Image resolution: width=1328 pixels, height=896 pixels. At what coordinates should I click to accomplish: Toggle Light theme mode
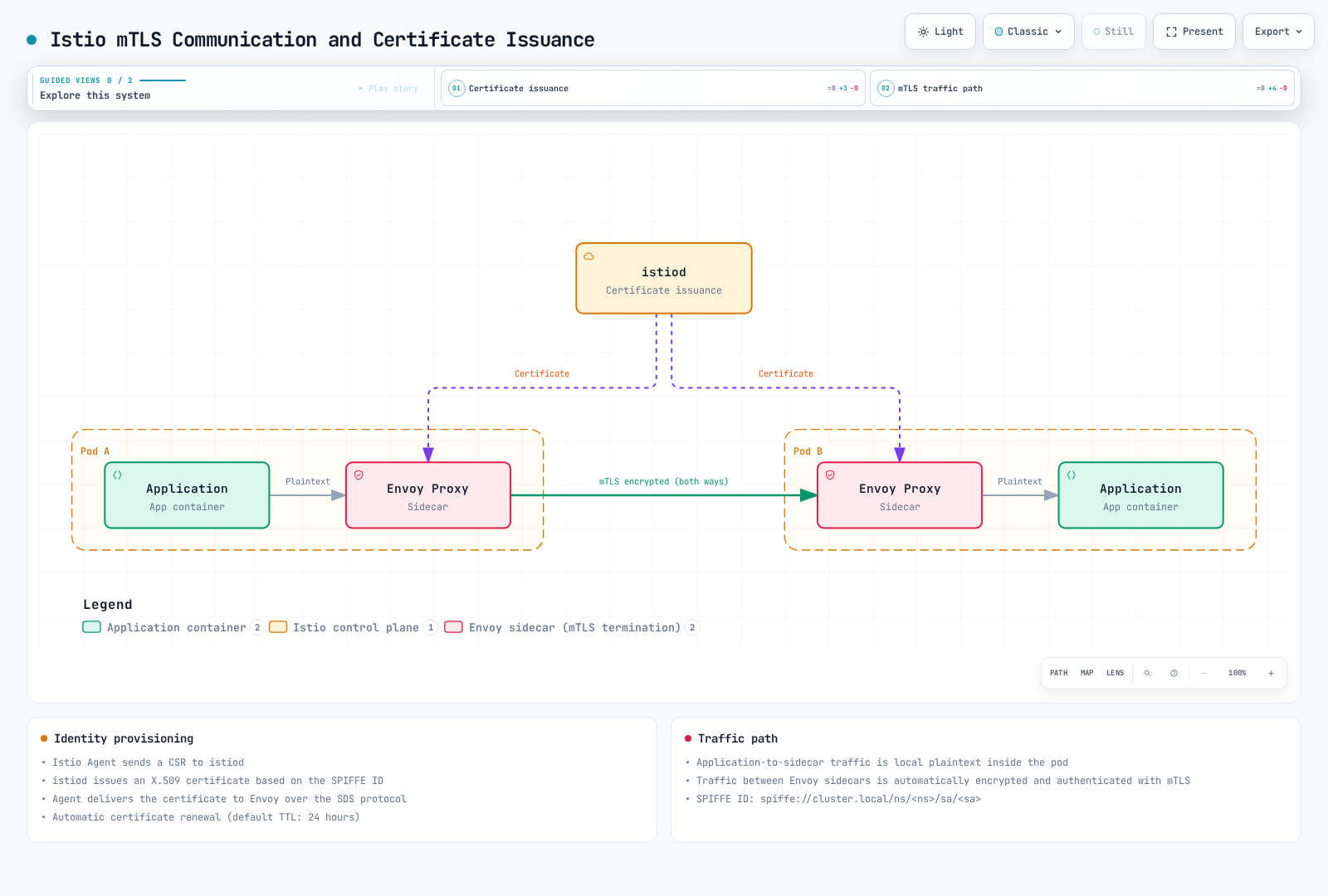point(940,32)
